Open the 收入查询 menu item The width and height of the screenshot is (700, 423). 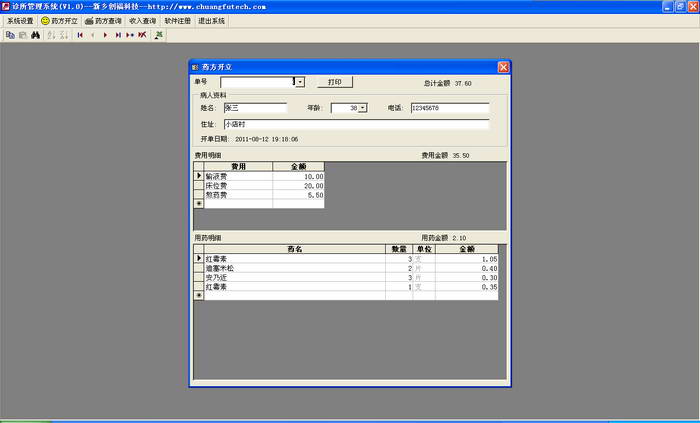coord(142,20)
